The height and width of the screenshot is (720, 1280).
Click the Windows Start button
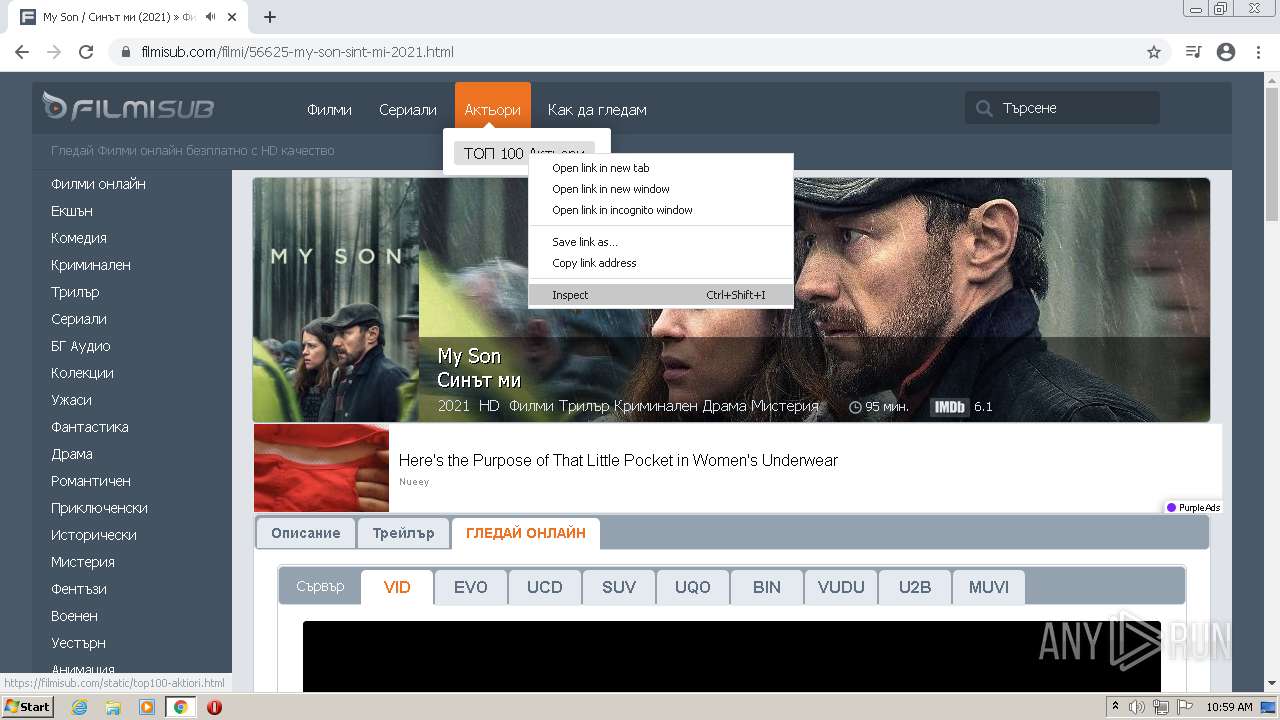coord(27,707)
